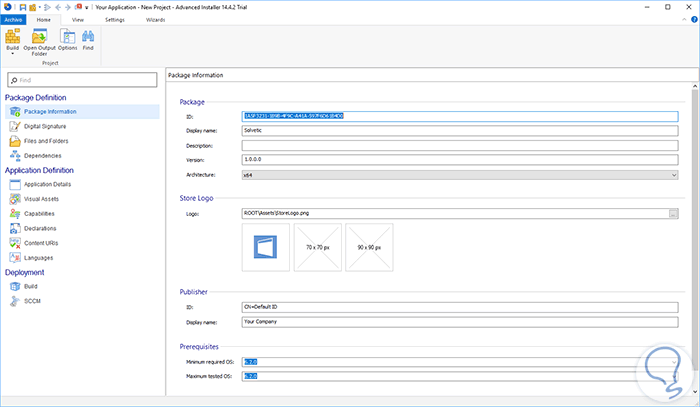Expand the quick access toolbar customize arrow
Image resolution: width=700 pixels, height=407 pixels.
pos(87,6)
